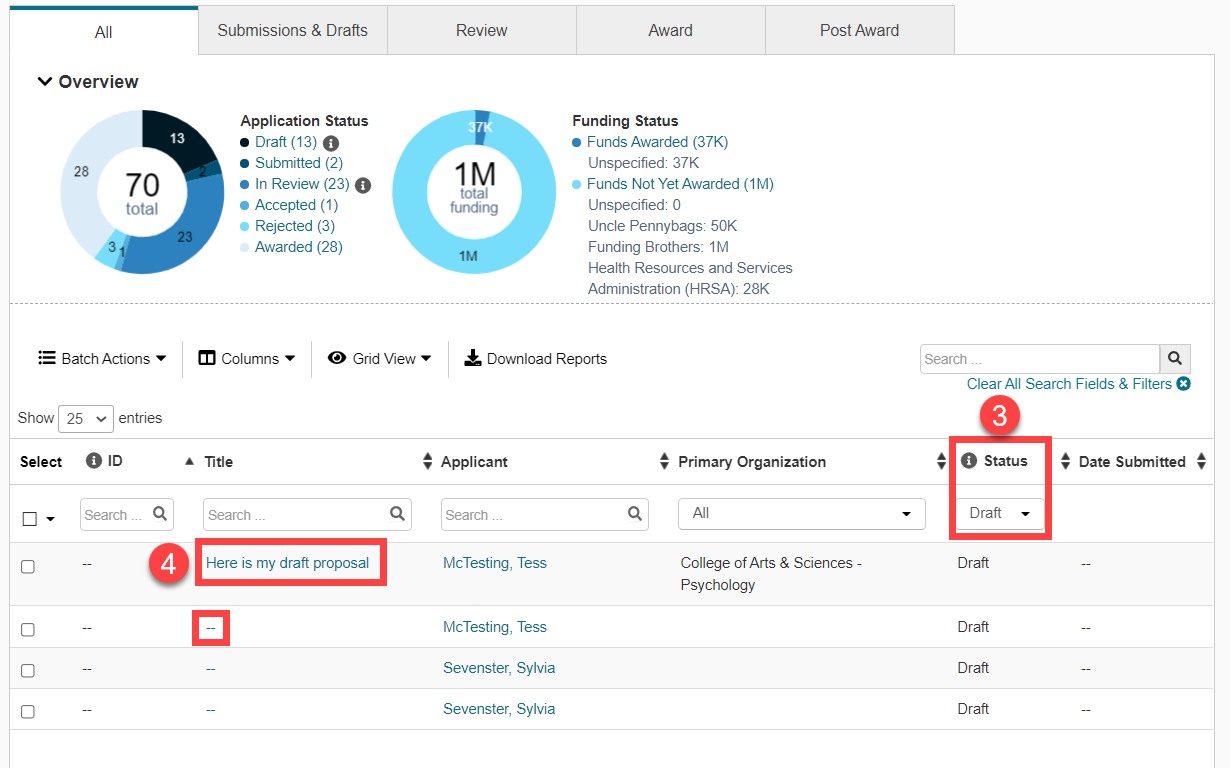This screenshot has width=1230, height=768.
Task: Click the Columns panel icon
Action: coord(207,358)
